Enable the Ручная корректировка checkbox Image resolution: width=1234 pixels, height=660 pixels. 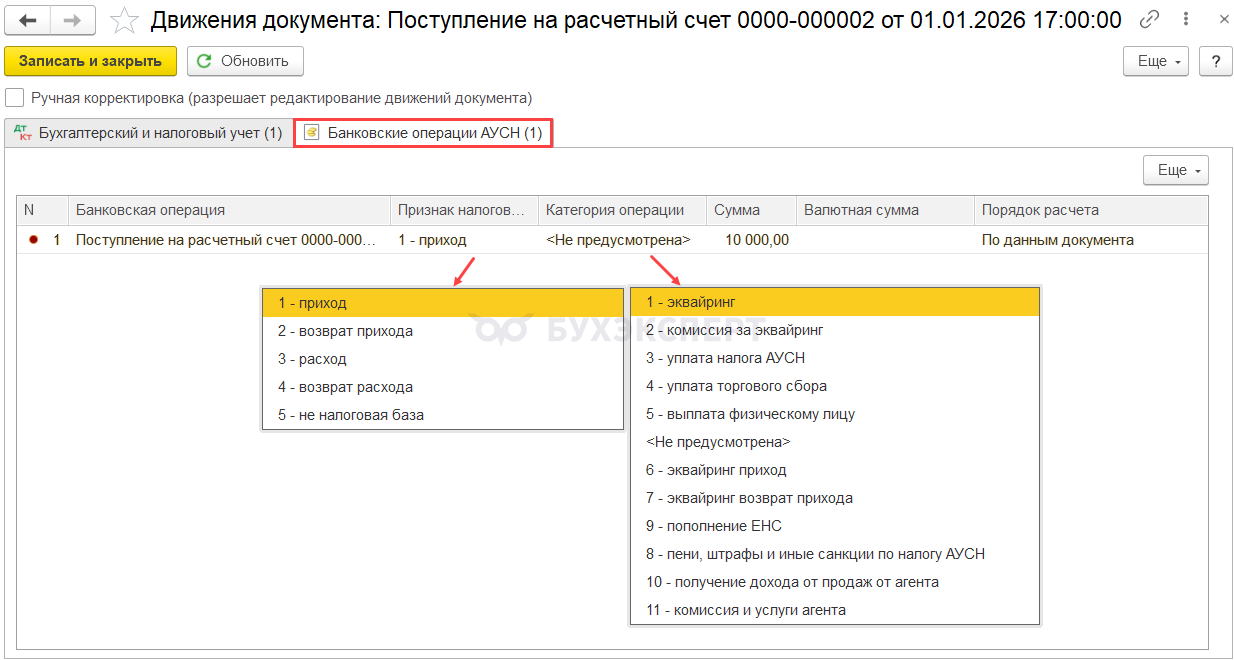(x=15, y=98)
